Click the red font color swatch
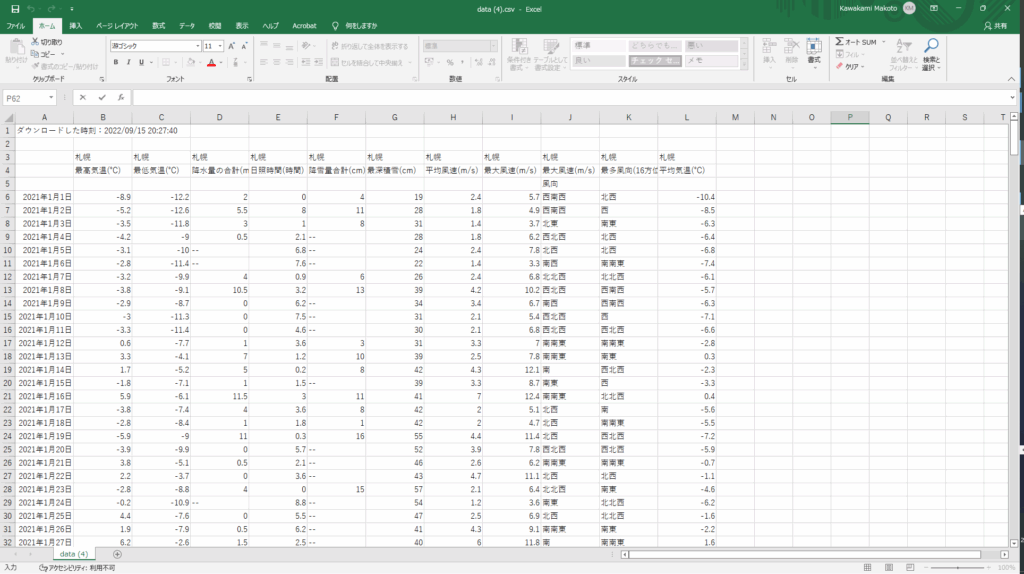Image resolution: width=1024 pixels, height=574 pixels. click(x=211, y=62)
